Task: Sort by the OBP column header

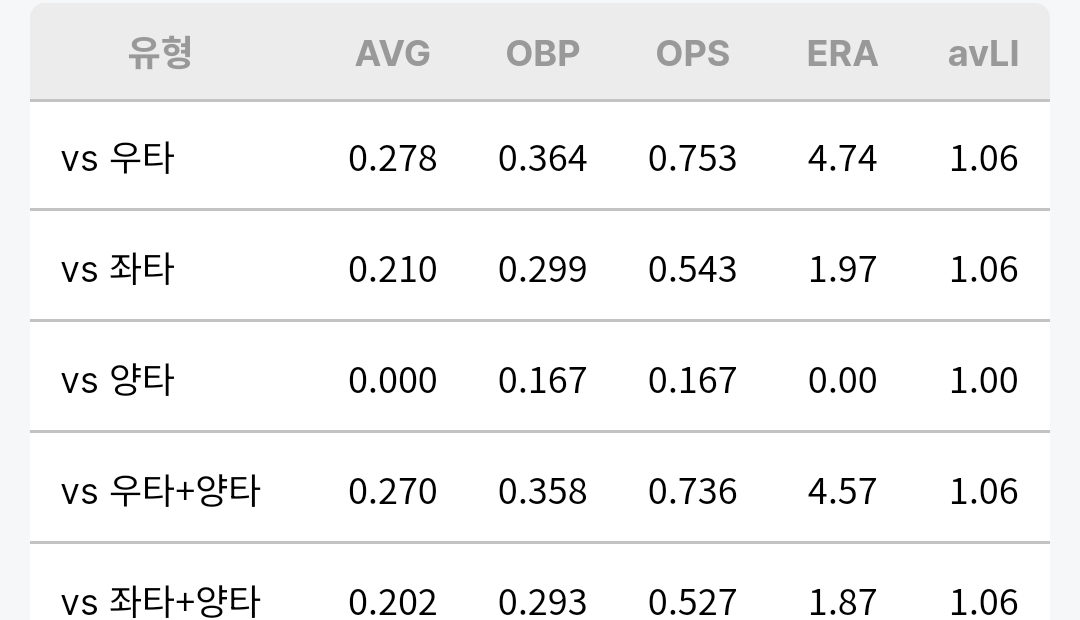Action: [543, 53]
